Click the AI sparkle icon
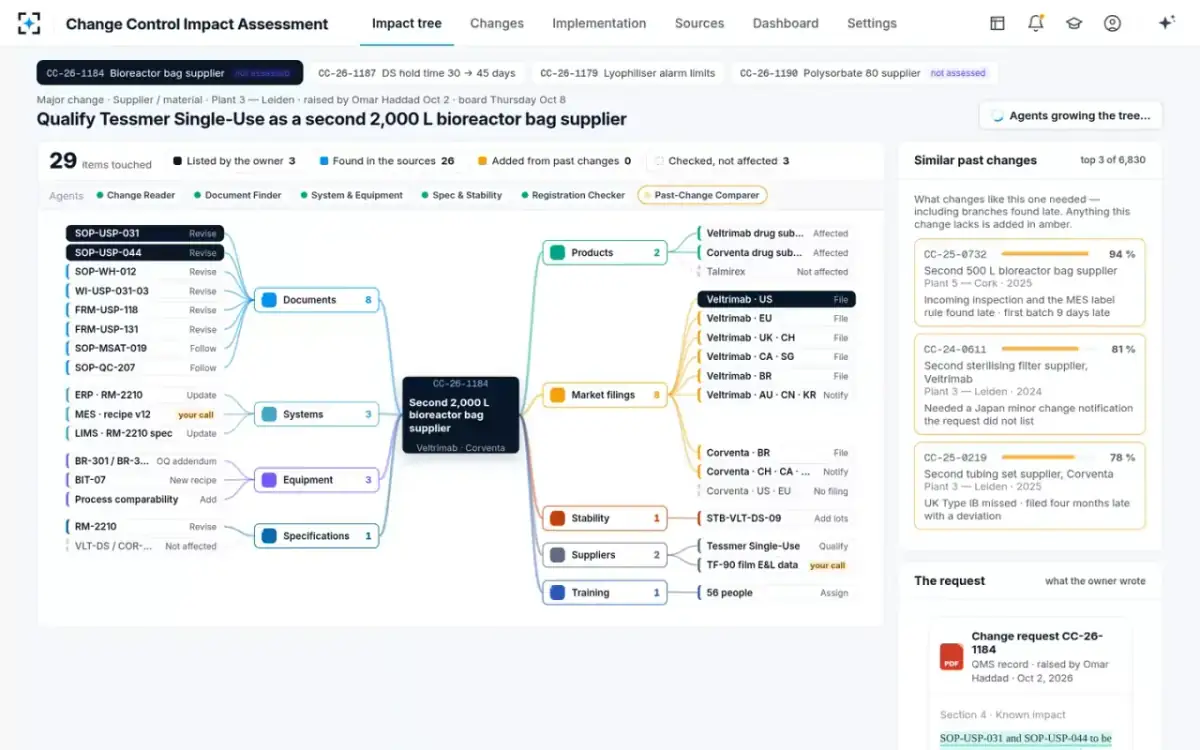The image size is (1200, 750). coord(1166,23)
